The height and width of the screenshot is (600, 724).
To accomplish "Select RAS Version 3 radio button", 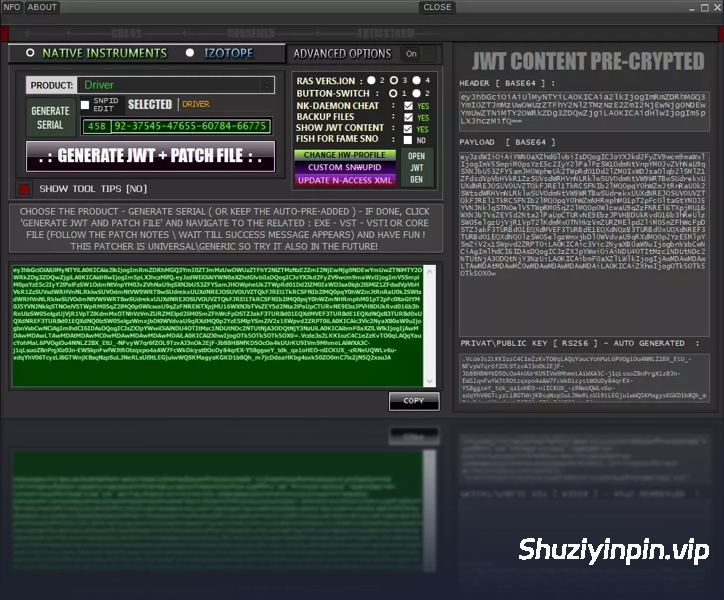I will click(394, 80).
